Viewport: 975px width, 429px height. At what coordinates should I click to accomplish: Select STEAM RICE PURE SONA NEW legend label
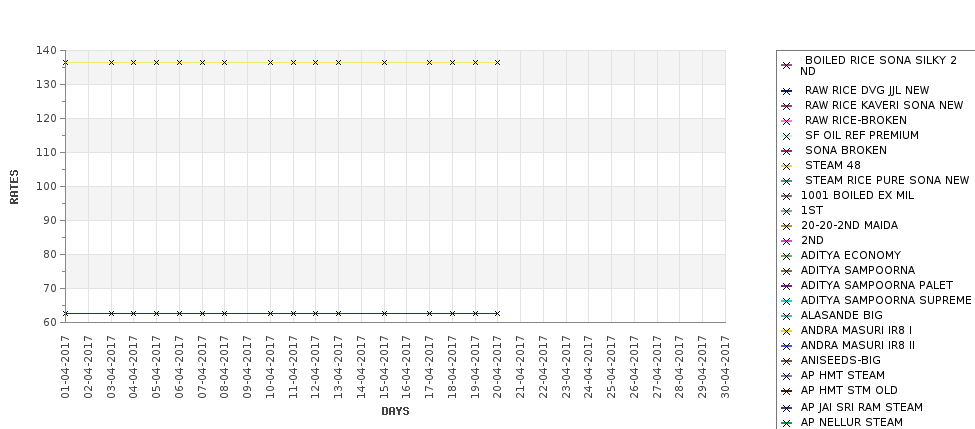[887, 180]
